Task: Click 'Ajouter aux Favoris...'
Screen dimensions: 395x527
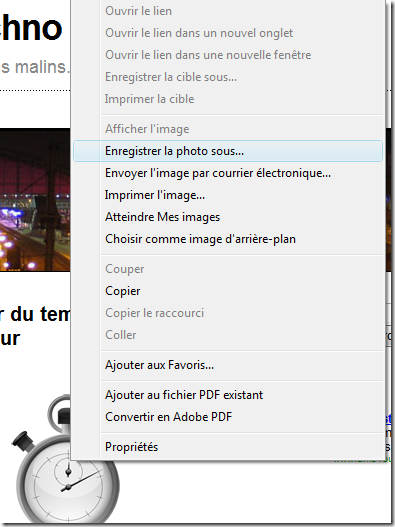Action: click(x=228, y=365)
